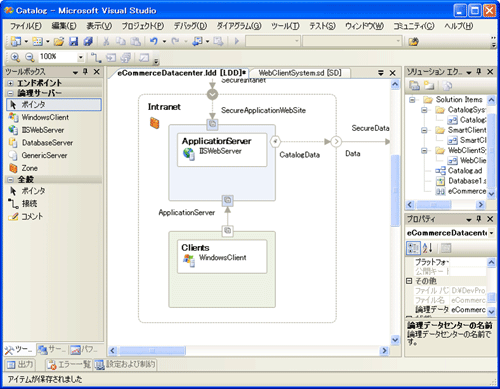Collapse the SmartClient folder node
The width and height of the screenshot is (500, 389).
tap(424, 130)
